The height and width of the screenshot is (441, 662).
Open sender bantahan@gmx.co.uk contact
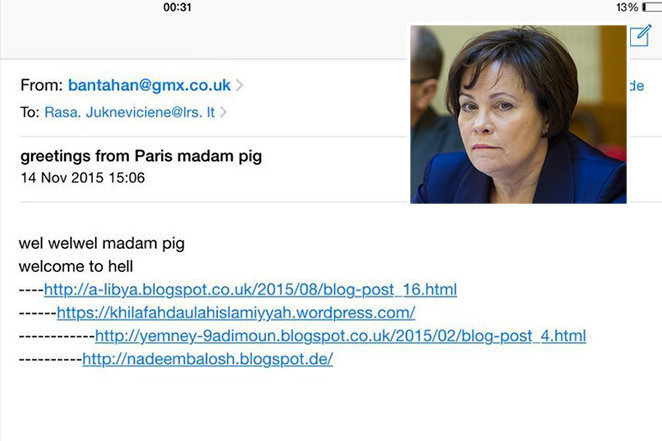tap(149, 85)
